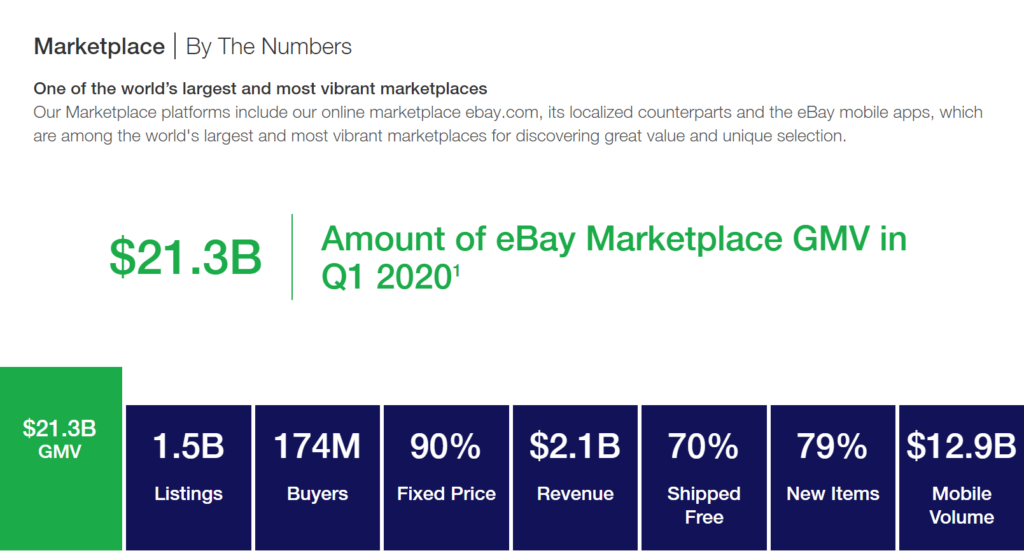
Task: Choose the $2.1B Revenue tile
Action: click(x=575, y=477)
